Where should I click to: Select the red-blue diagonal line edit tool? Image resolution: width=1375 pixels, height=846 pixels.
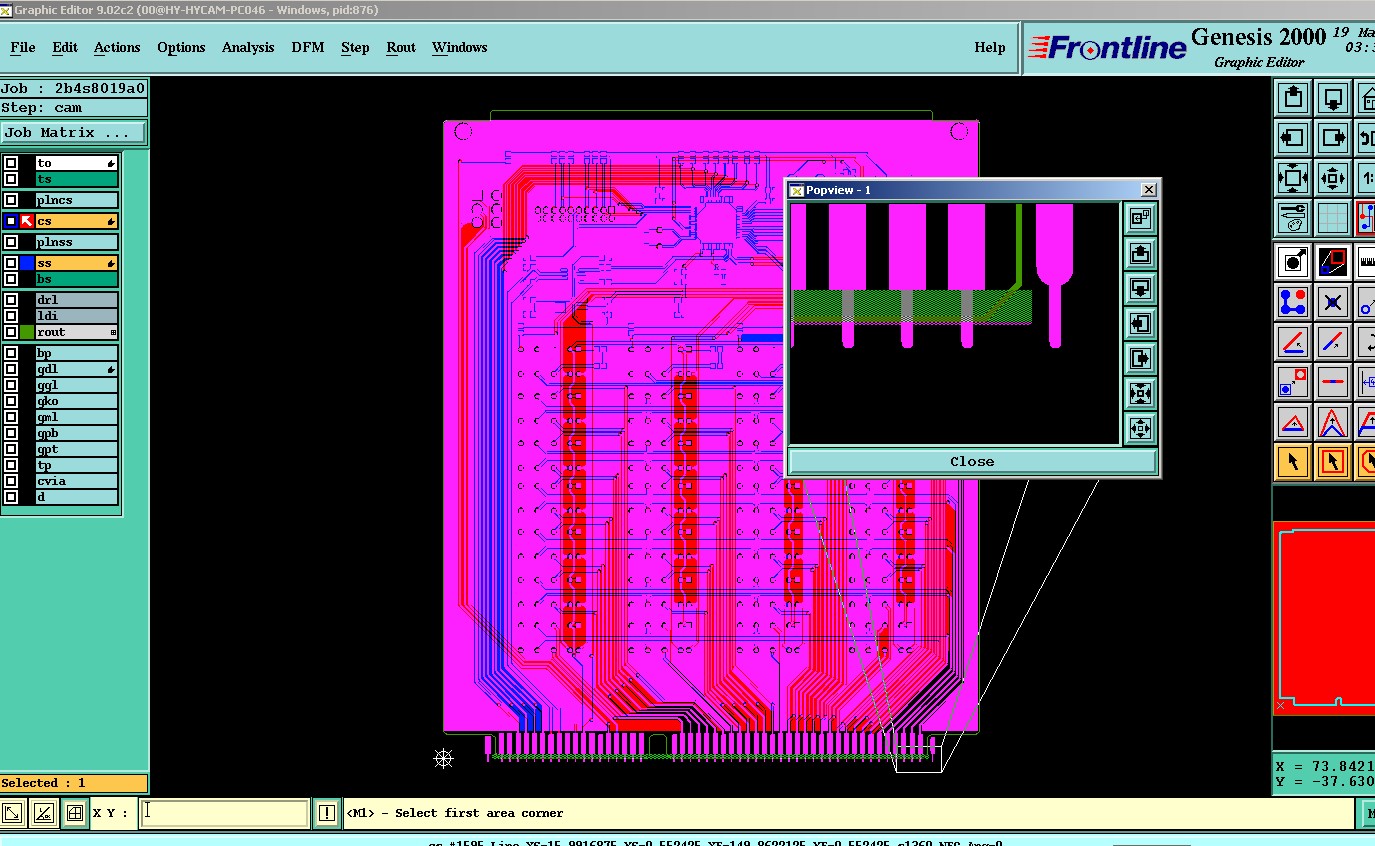[x=1333, y=342]
